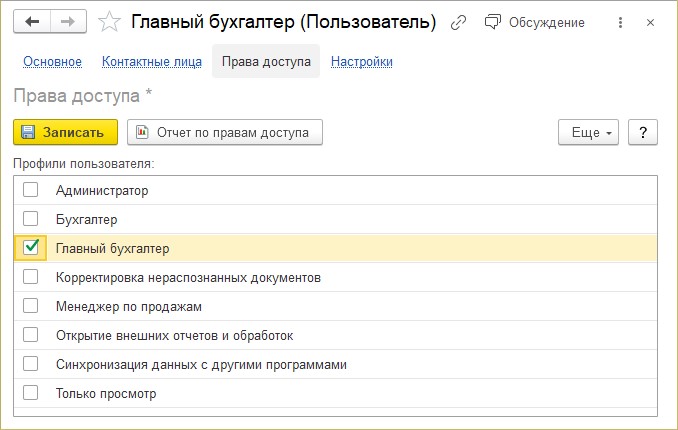Open Отчет по правам доступа report

pos(225,132)
